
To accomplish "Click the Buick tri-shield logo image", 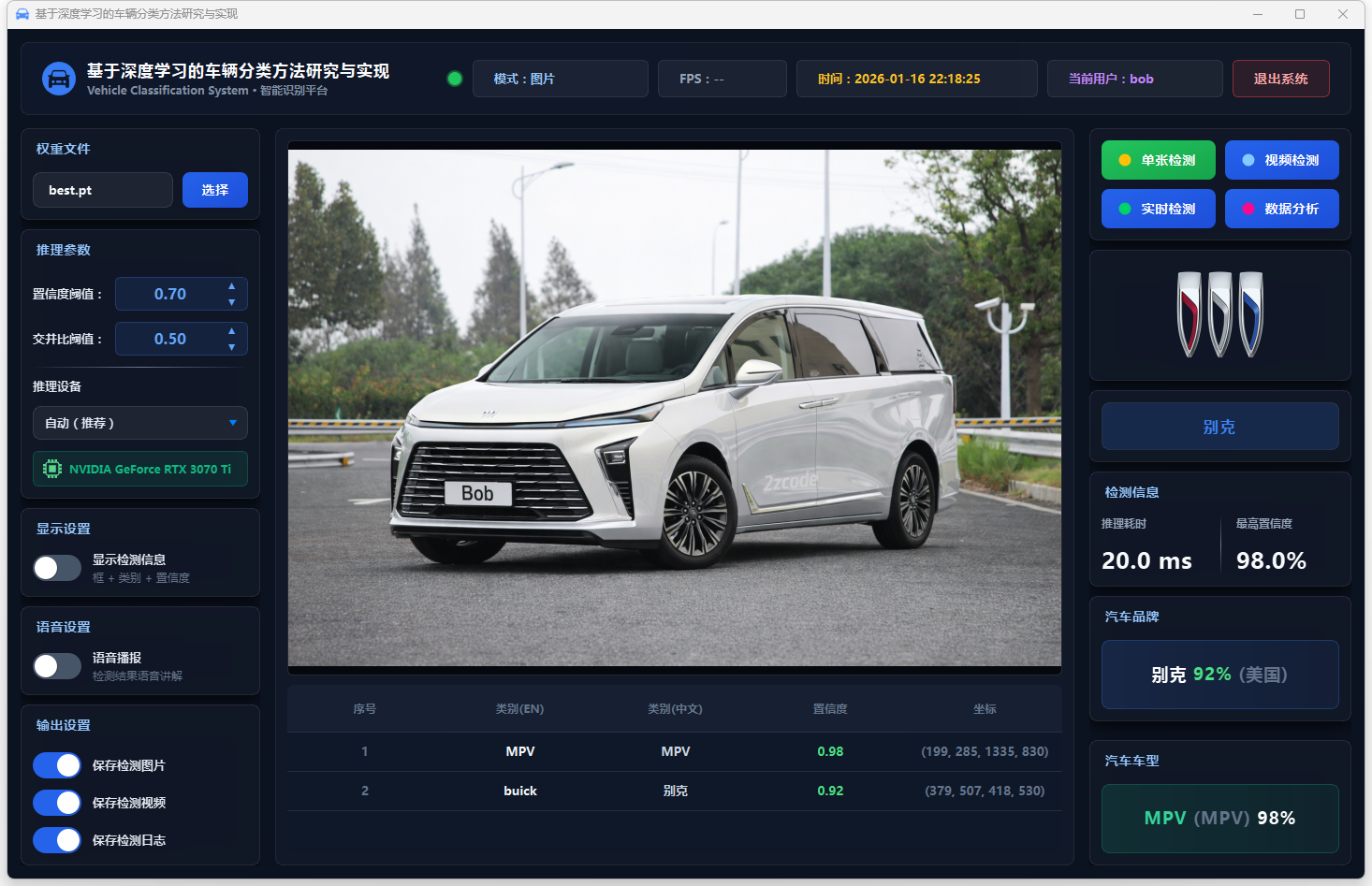I will click(1219, 314).
